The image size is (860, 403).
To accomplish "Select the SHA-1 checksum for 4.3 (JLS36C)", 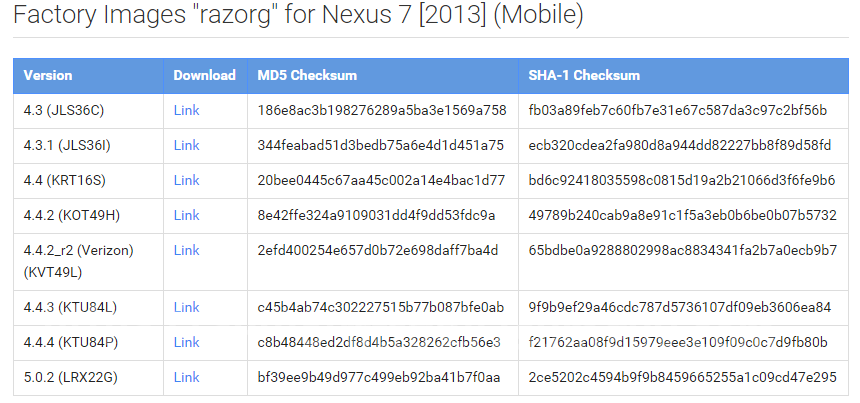I will point(677,110).
